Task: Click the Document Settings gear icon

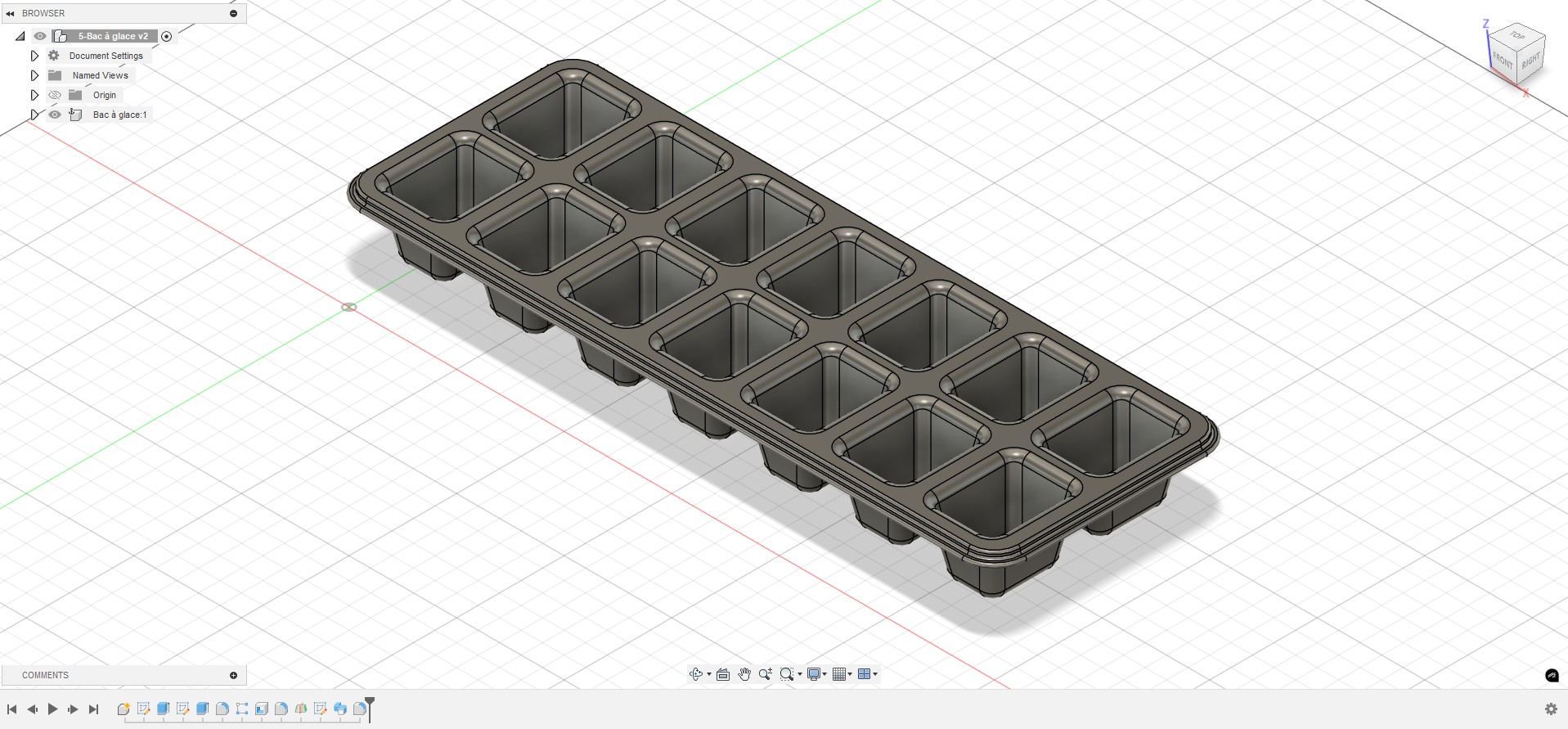Action: [54, 56]
